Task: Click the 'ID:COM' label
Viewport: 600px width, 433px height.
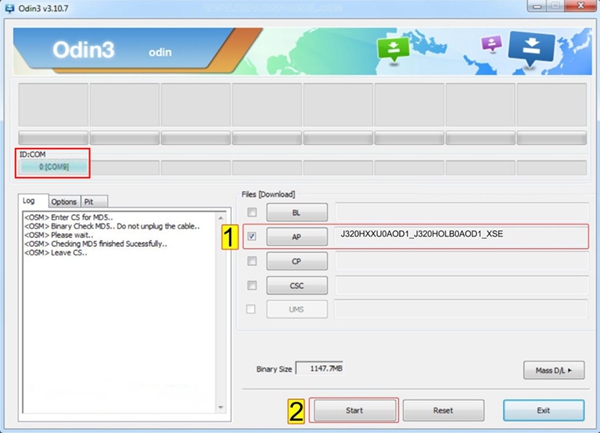Action: tap(33, 154)
